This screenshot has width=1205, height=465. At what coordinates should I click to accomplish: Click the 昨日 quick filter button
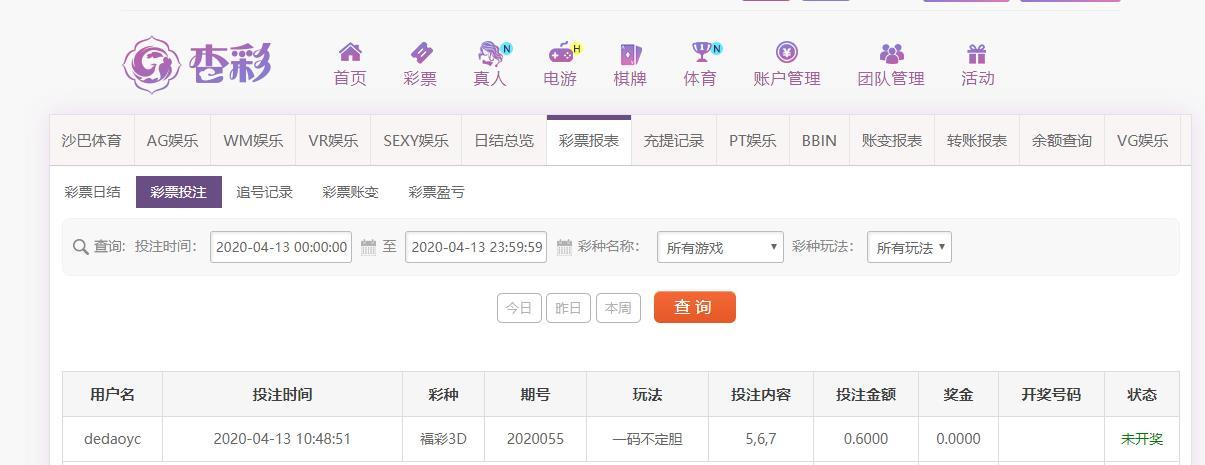point(568,308)
